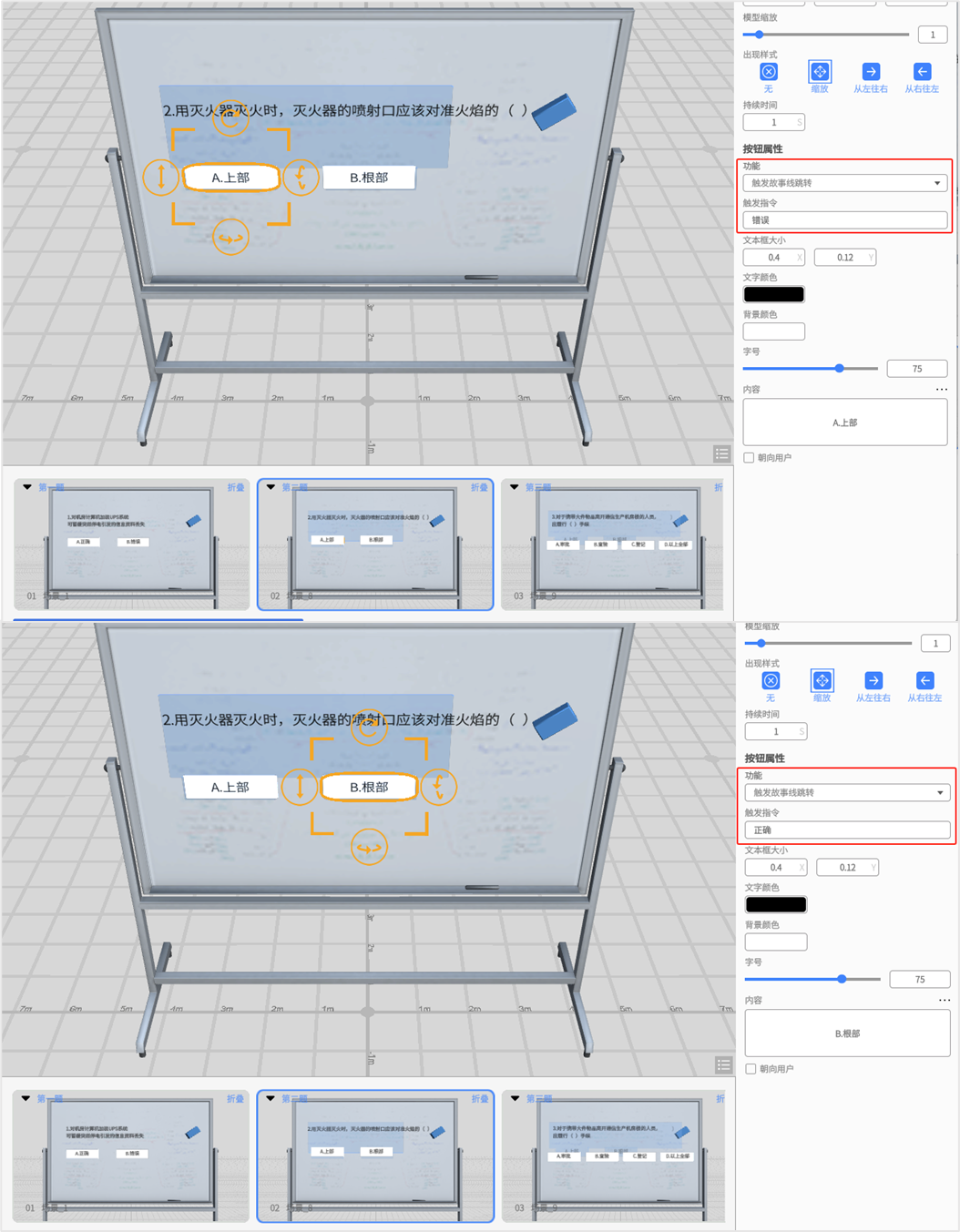This screenshot has height=1232, width=960.
Task: Click 折叠 on scene 02 in the upper strip
Action: click(x=479, y=487)
